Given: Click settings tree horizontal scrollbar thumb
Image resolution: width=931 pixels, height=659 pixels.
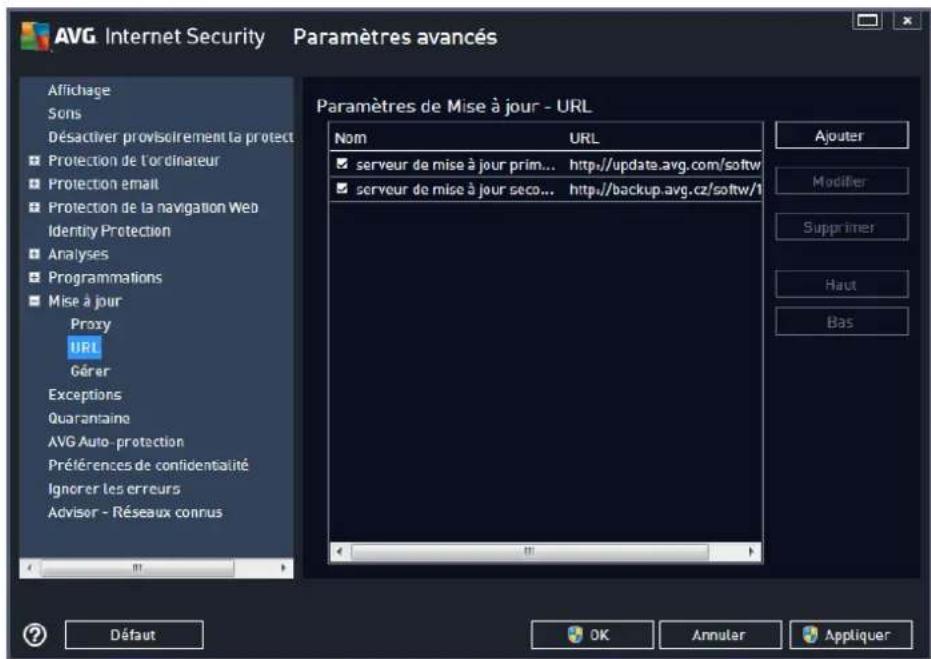Looking at the screenshot, I should coord(137,568).
